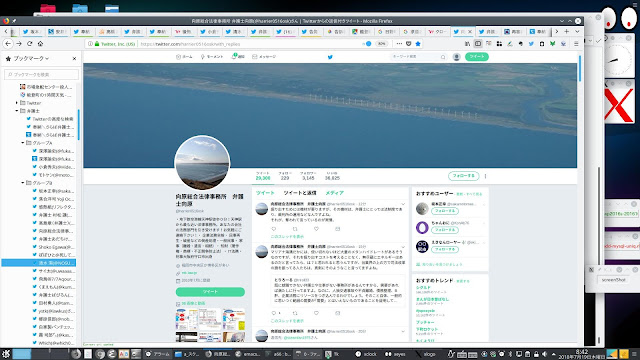Like the first tweet heart
Viewport: 640px width, 360px height.
click(x=316, y=229)
